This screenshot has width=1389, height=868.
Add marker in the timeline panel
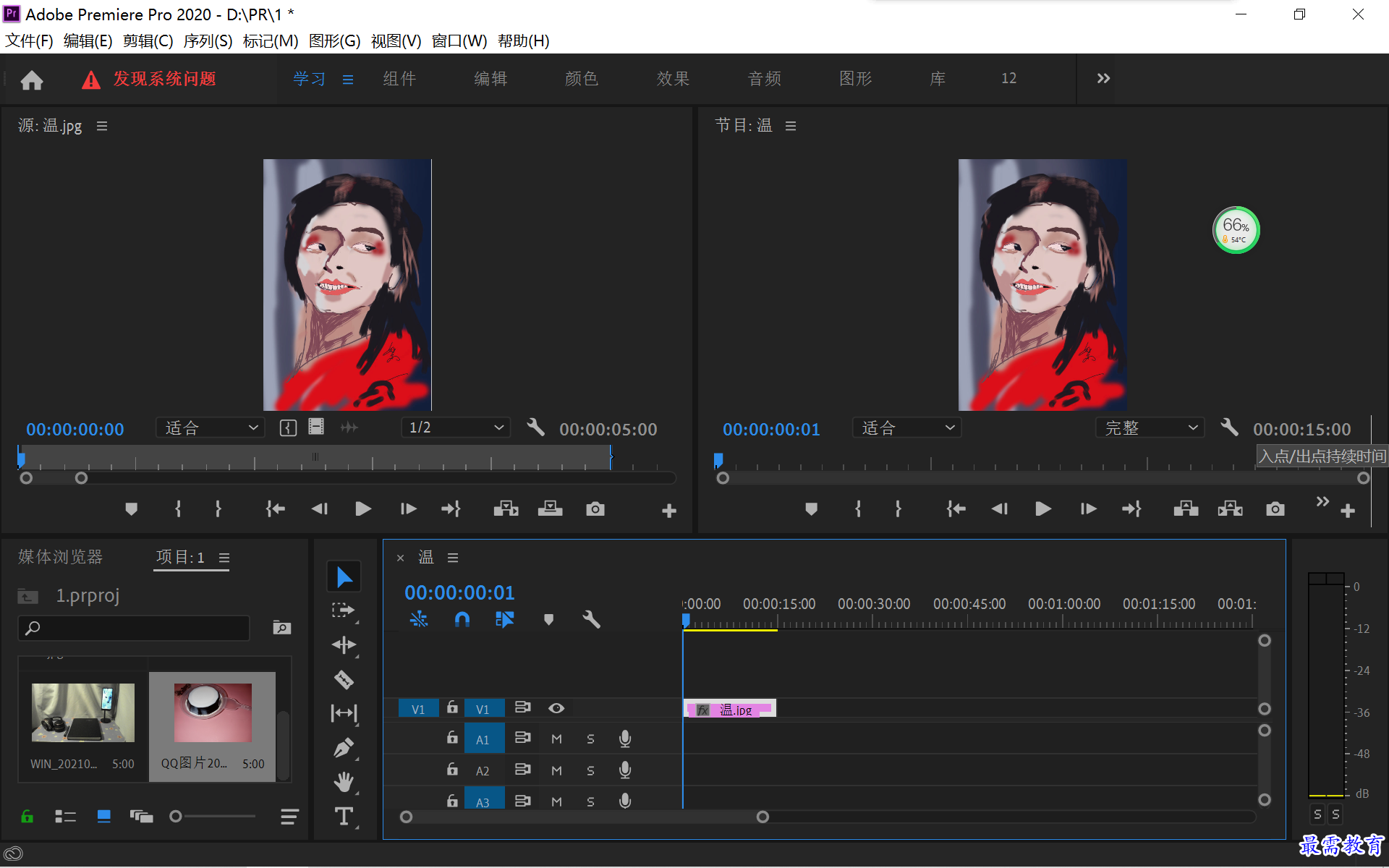point(548,620)
